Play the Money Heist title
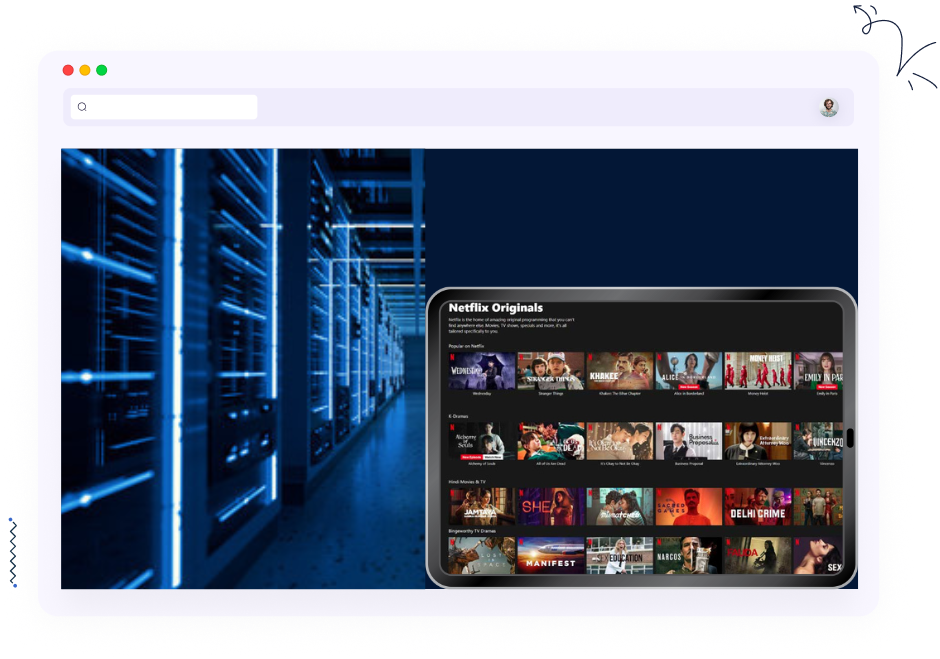The width and height of the screenshot is (940, 659). click(x=757, y=370)
